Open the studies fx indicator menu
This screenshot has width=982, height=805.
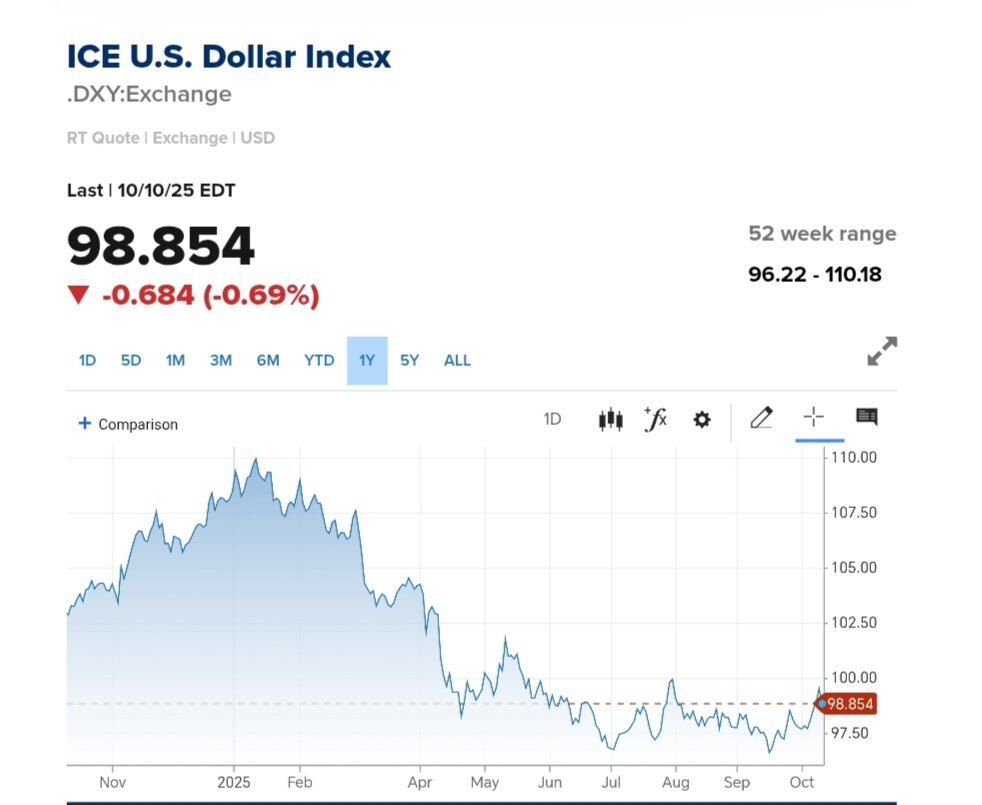(x=655, y=419)
